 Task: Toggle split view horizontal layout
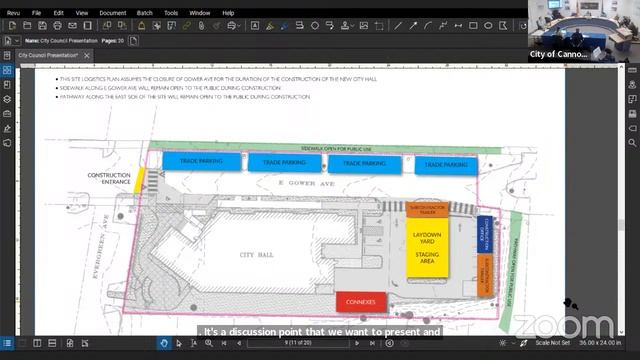pyautogui.click(x=52, y=343)
